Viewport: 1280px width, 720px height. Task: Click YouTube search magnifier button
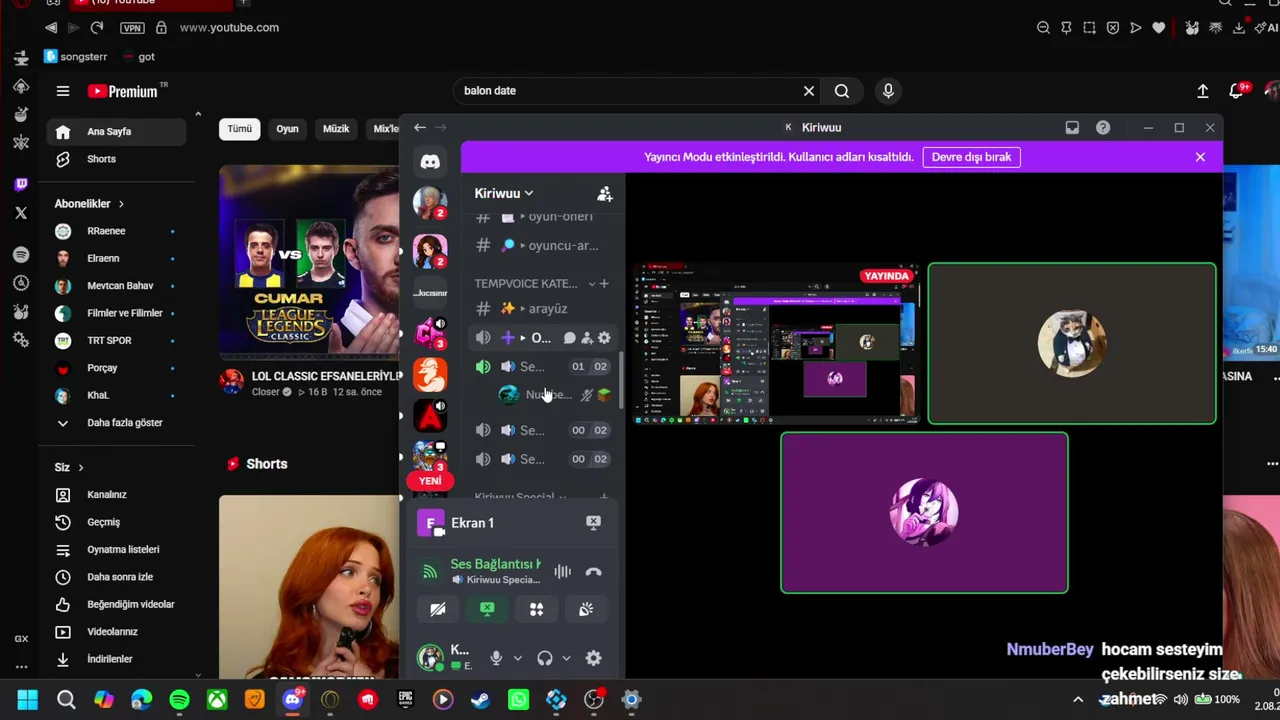842,91
